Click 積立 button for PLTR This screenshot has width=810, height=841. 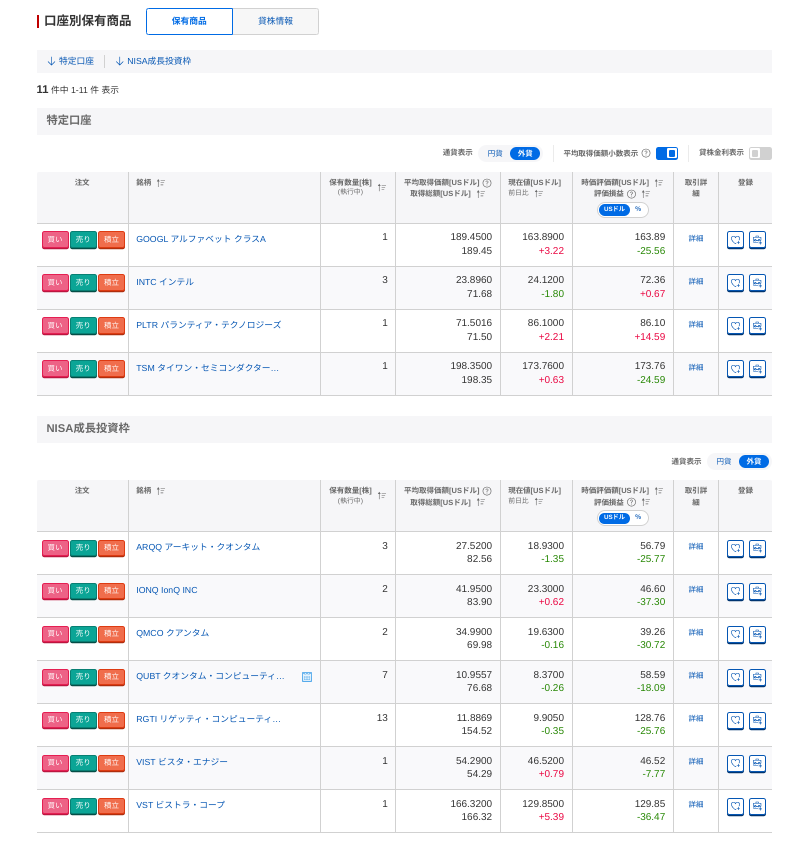(x=112, y=326)
